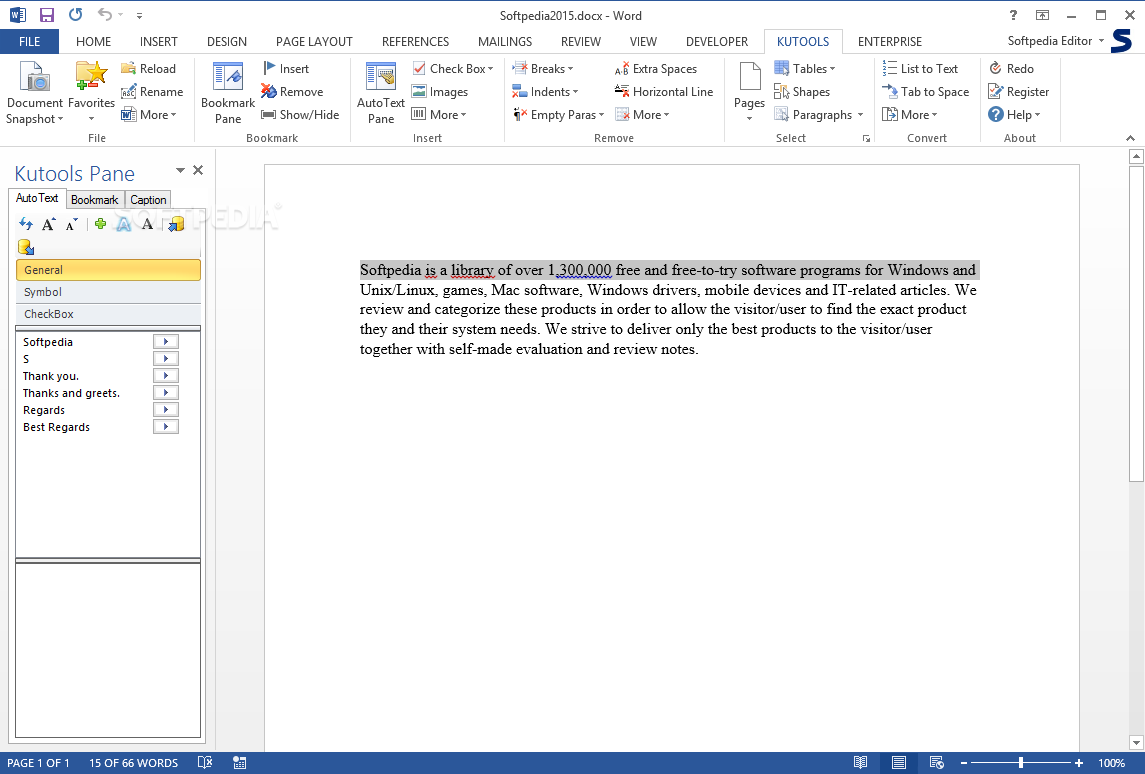Click the Images insert button
The width and height of the screenshot is (1145, 774).
pos(440,92)
